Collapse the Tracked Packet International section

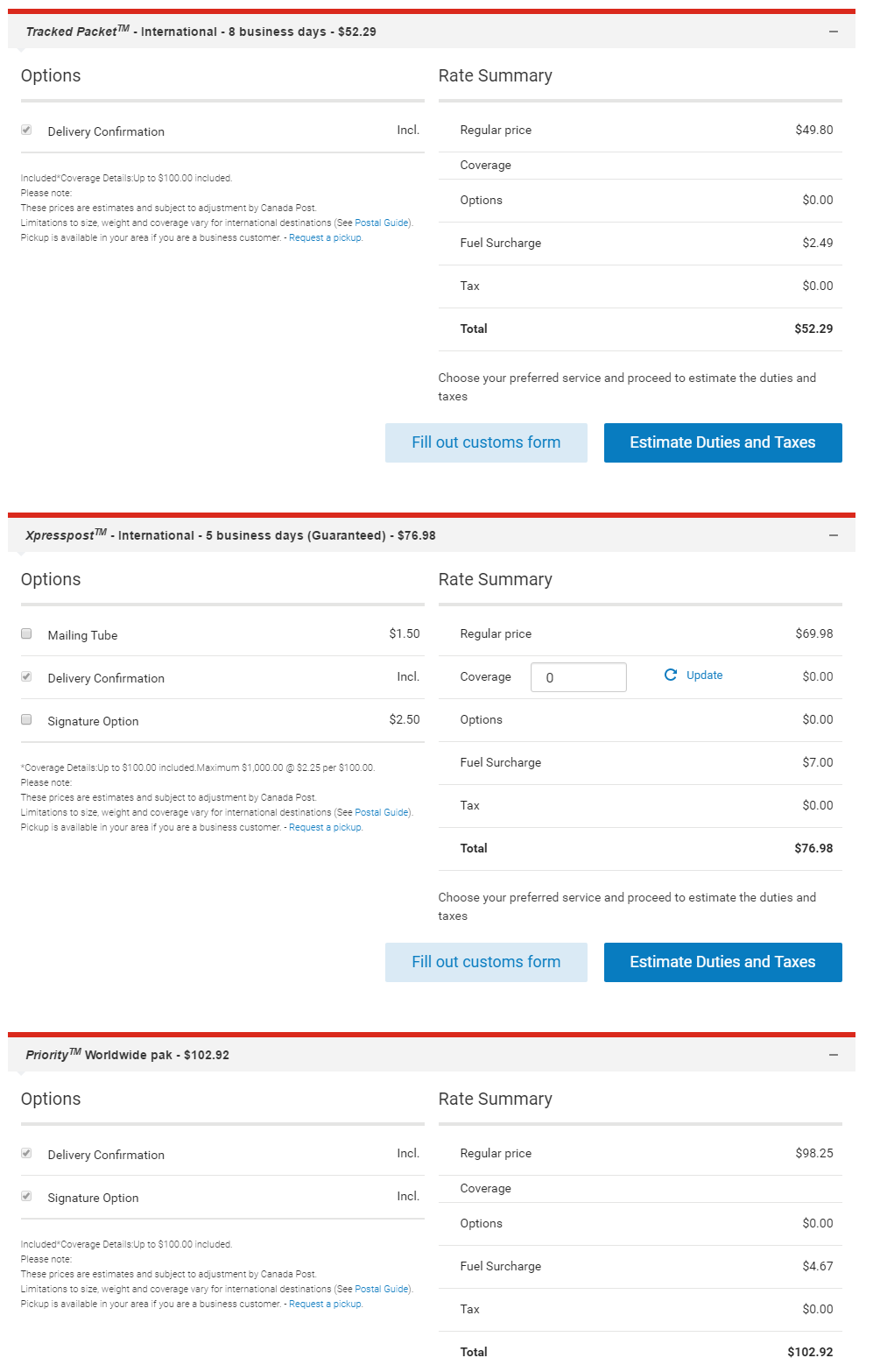tap(834, 32)
